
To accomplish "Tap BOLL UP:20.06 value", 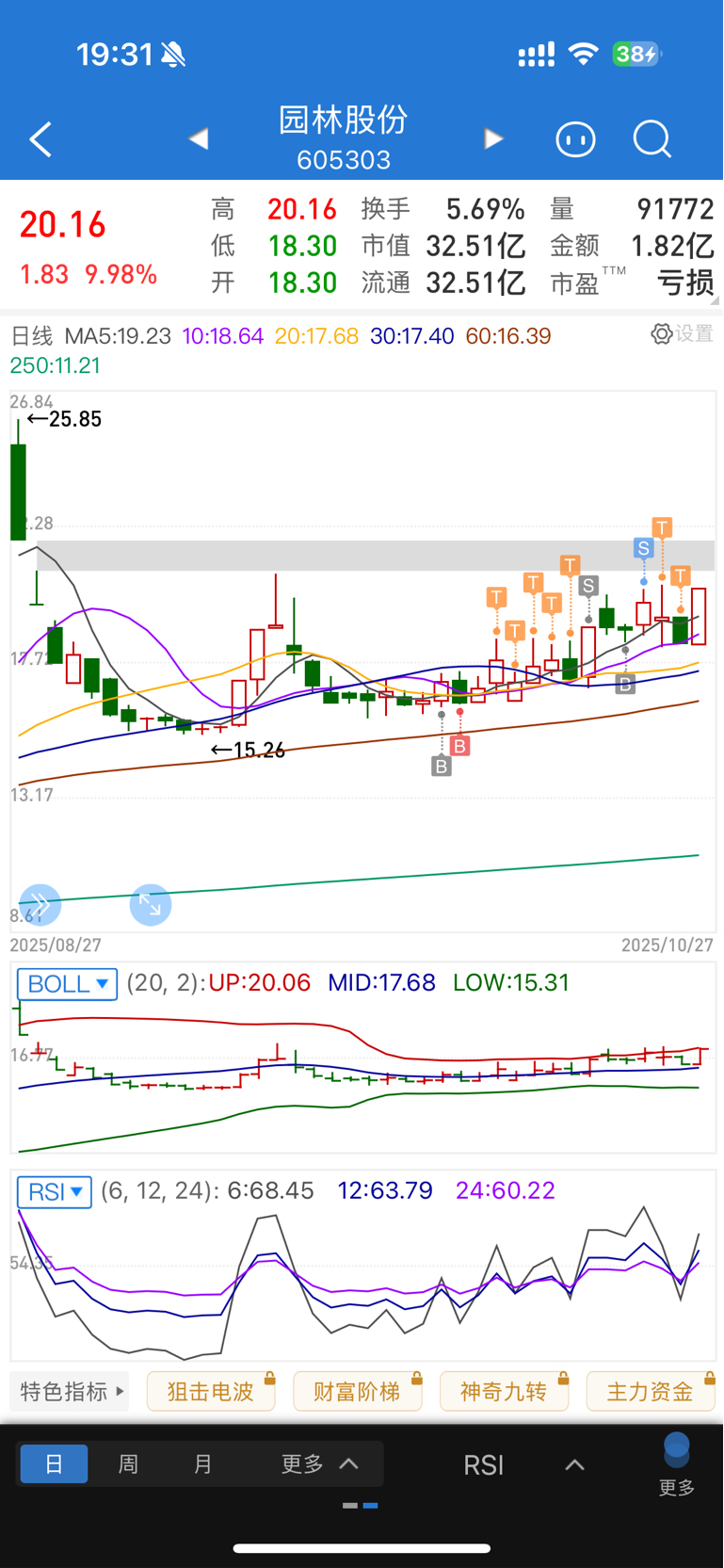I will (x=260, y=983).
